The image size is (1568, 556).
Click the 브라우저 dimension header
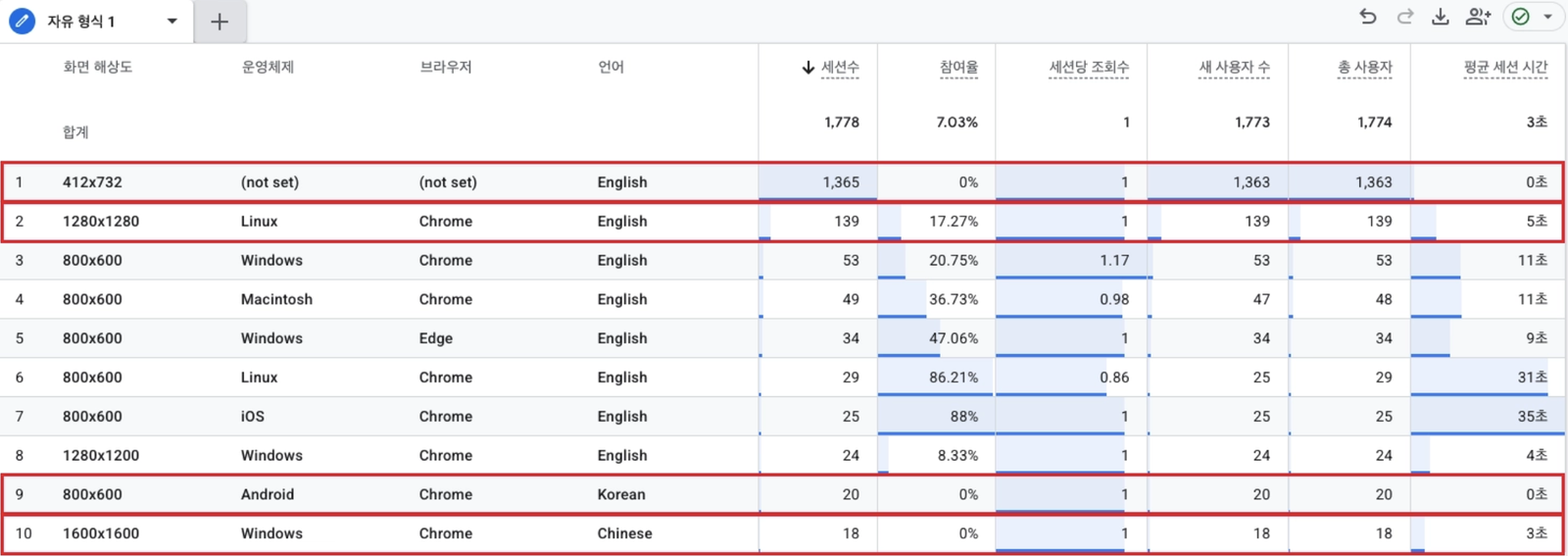[x=446, y=67]
